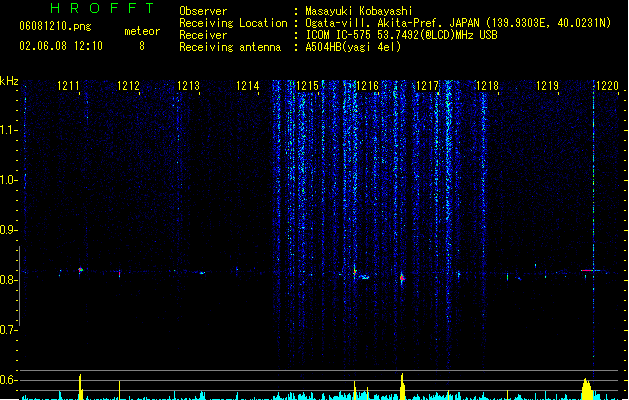Click the A504HB(yagi 4el) antenna text
629x400 pixels.
click(353, 47)
